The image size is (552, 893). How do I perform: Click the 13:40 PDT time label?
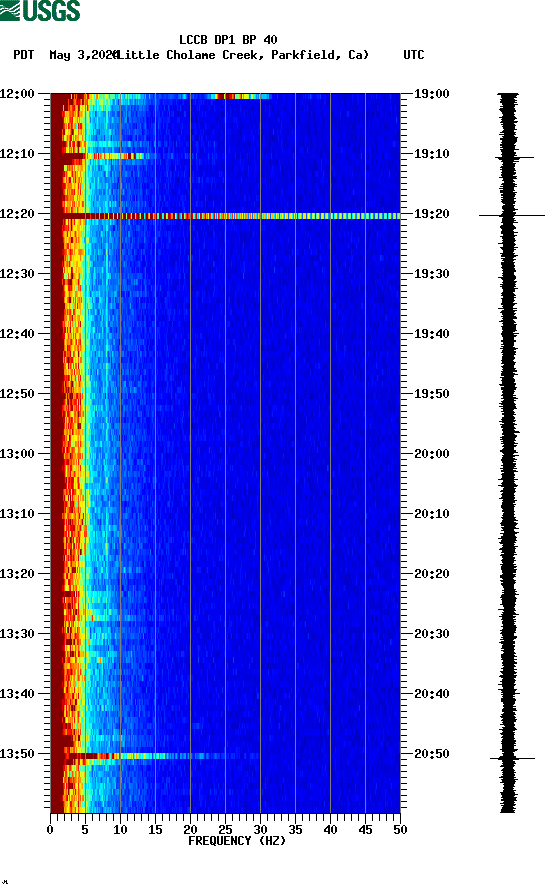coord(17,694)
